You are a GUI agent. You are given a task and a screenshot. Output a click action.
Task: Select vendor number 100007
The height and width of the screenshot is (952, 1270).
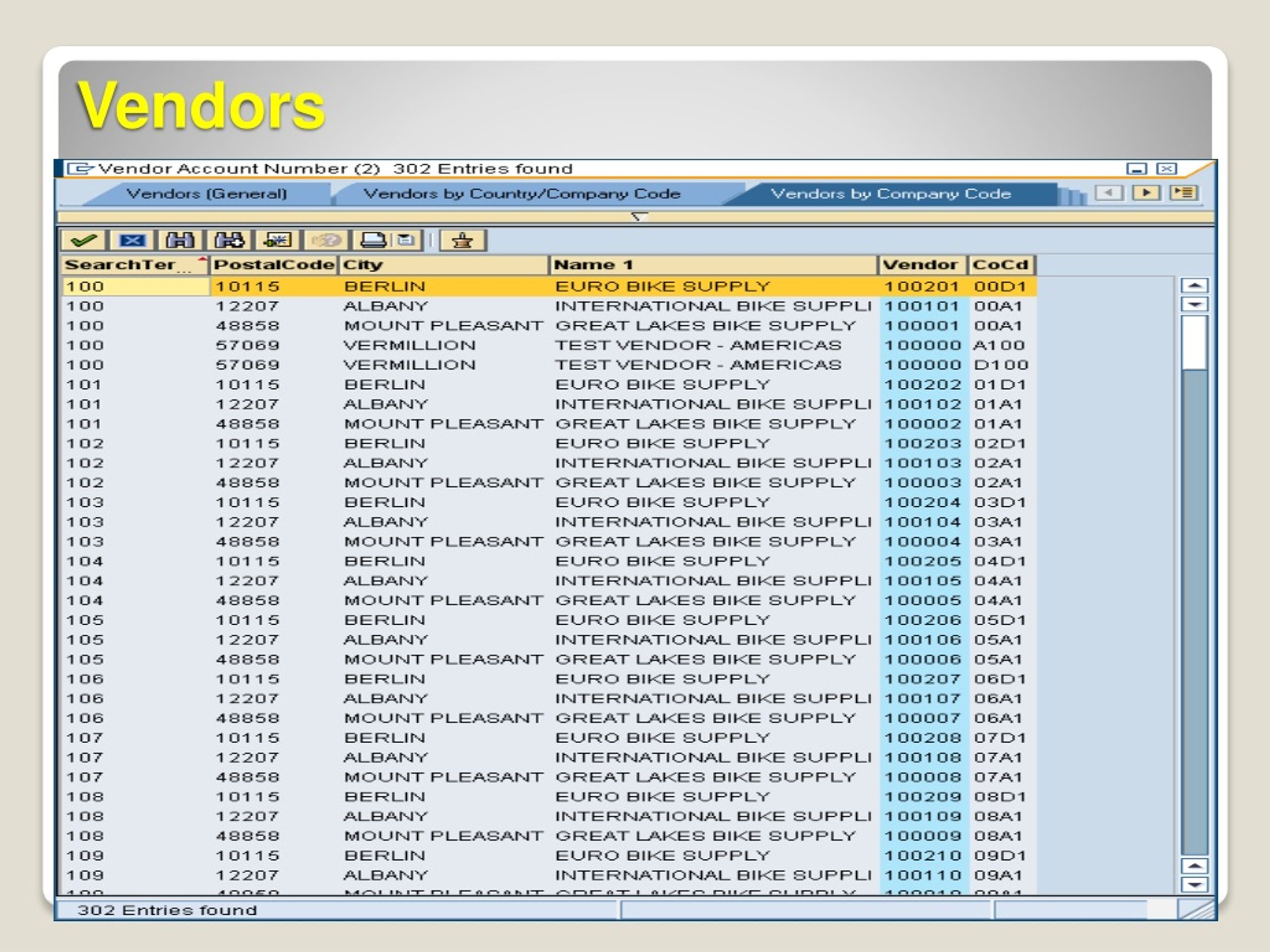click(x=922, y=718)
